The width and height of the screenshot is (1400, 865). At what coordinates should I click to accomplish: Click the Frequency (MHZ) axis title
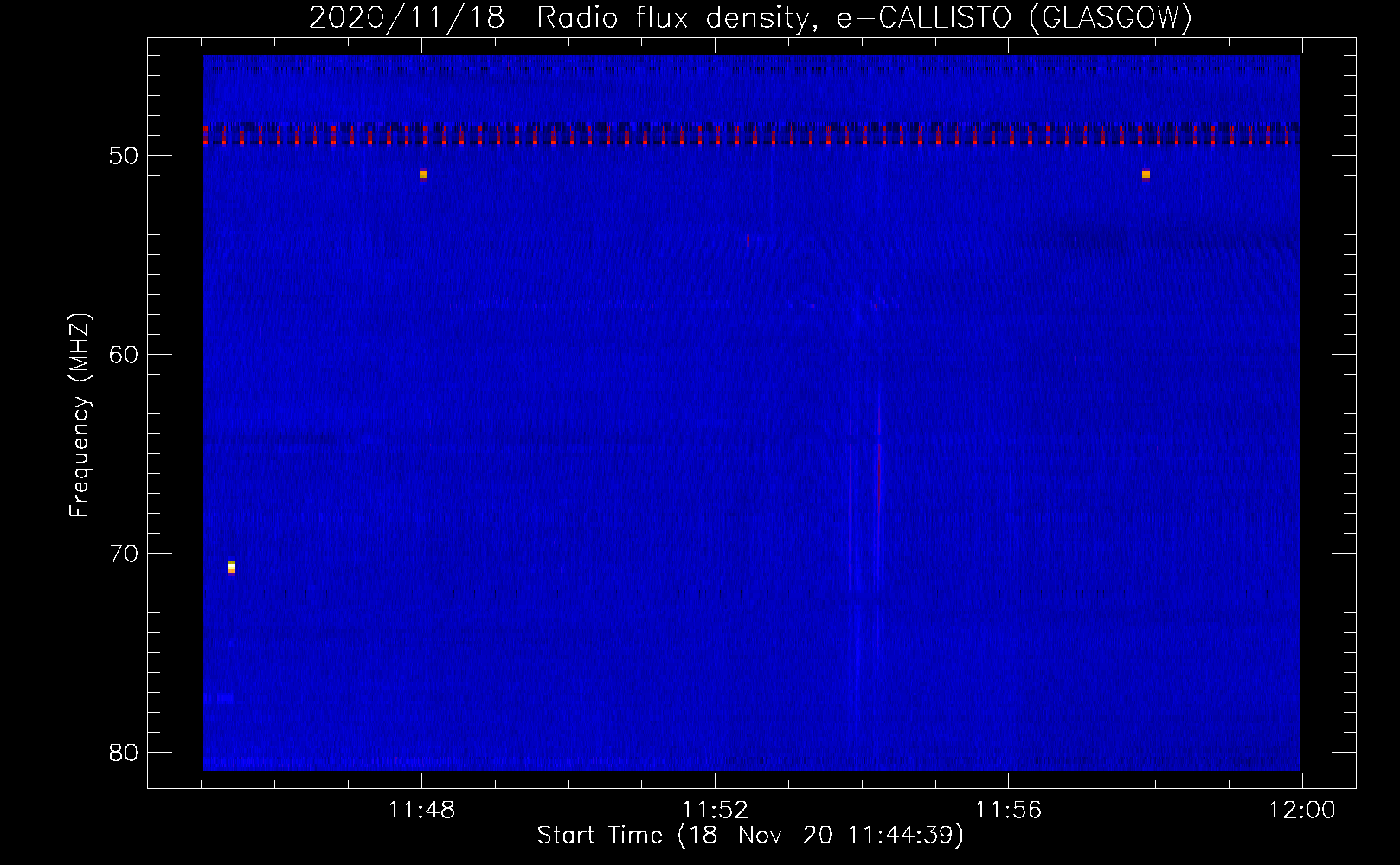click(x=79, y=415)
